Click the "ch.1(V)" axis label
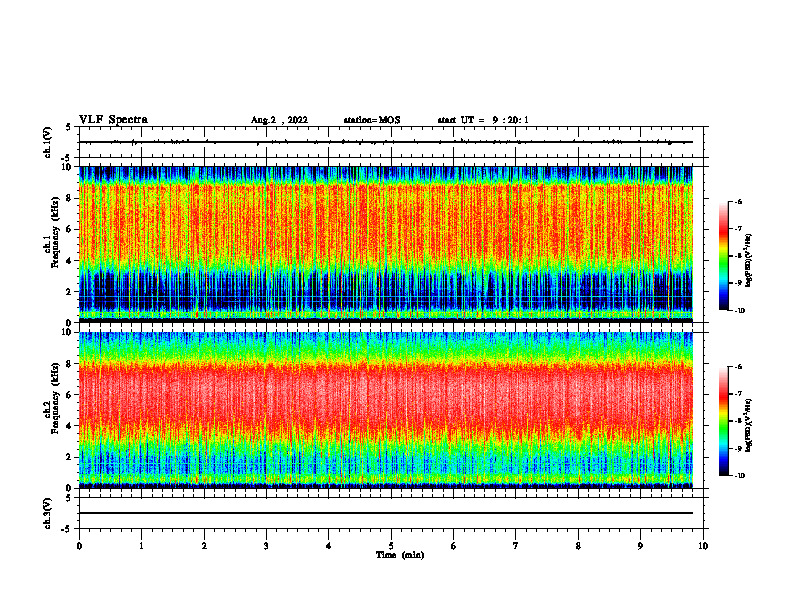 click(48, 142)
